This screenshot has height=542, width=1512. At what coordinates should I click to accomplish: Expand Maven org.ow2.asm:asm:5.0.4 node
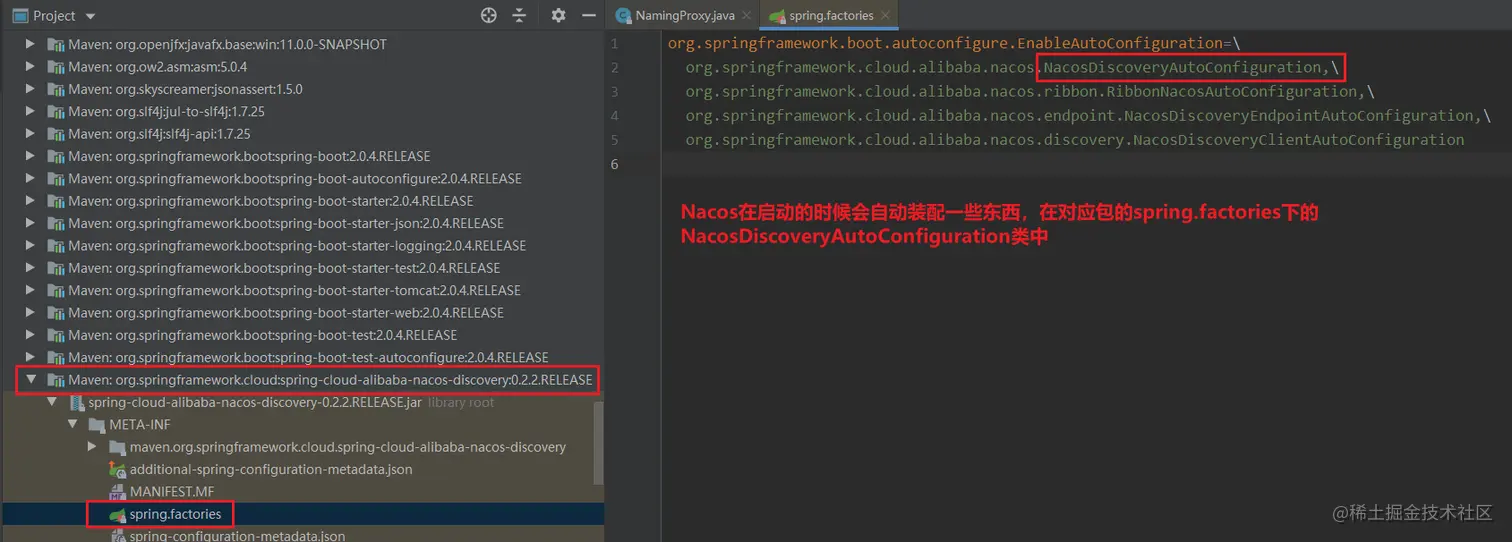coord(30,67)
